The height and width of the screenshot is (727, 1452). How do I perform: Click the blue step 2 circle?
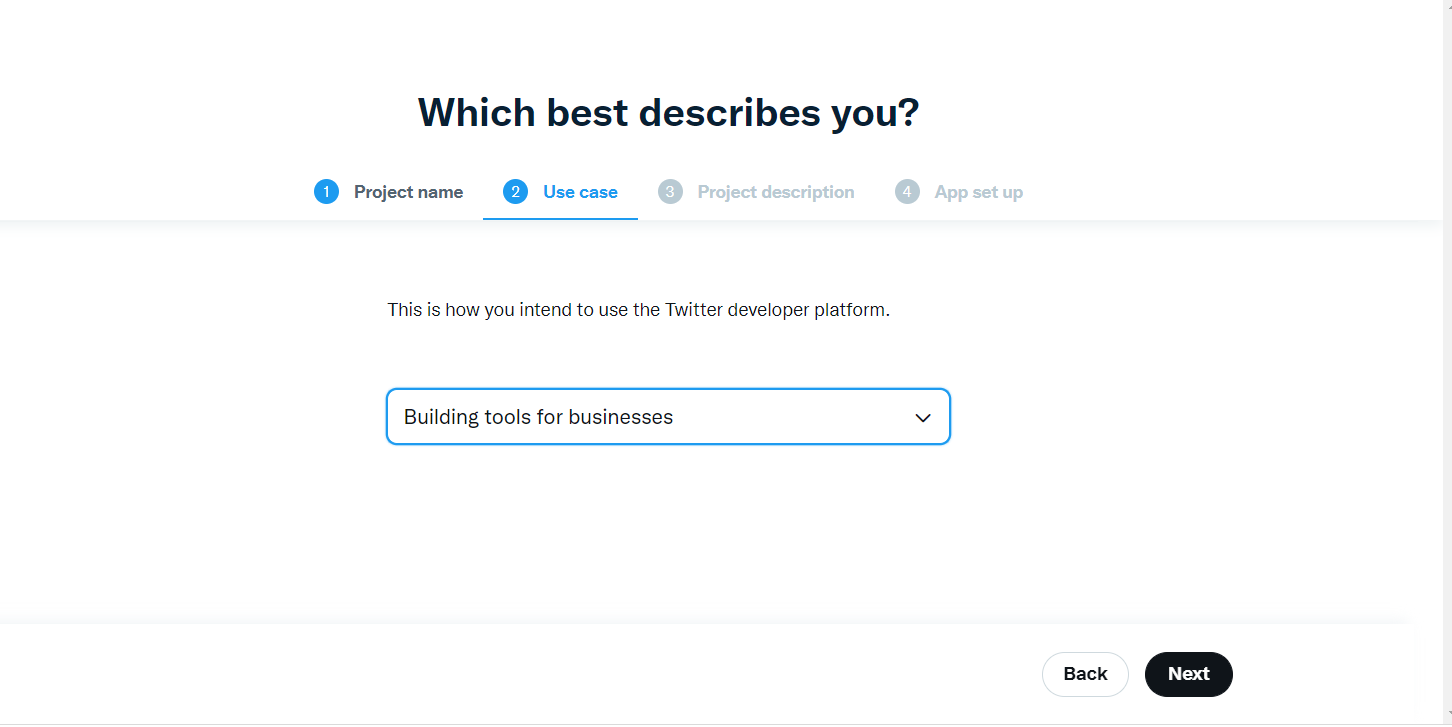[514, 191]
